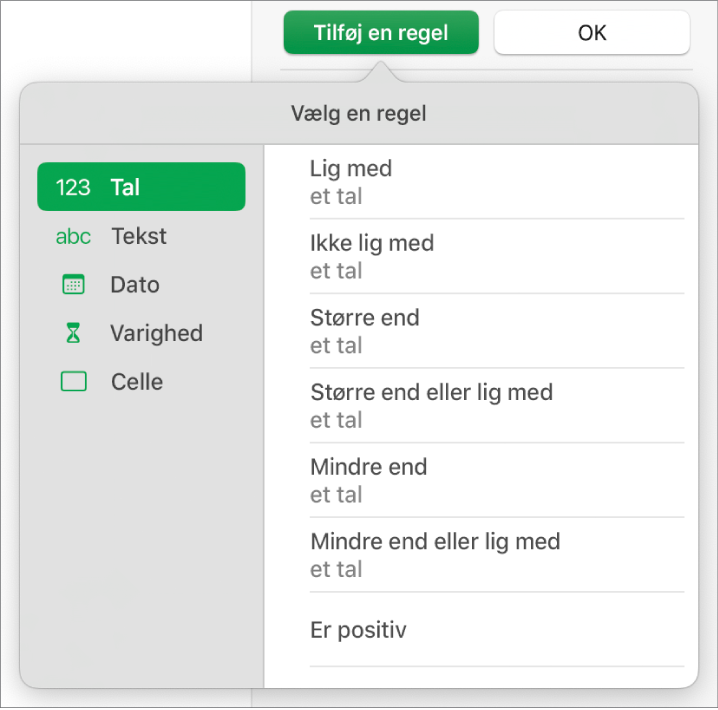Click the 123 number icon

(73, 187)
